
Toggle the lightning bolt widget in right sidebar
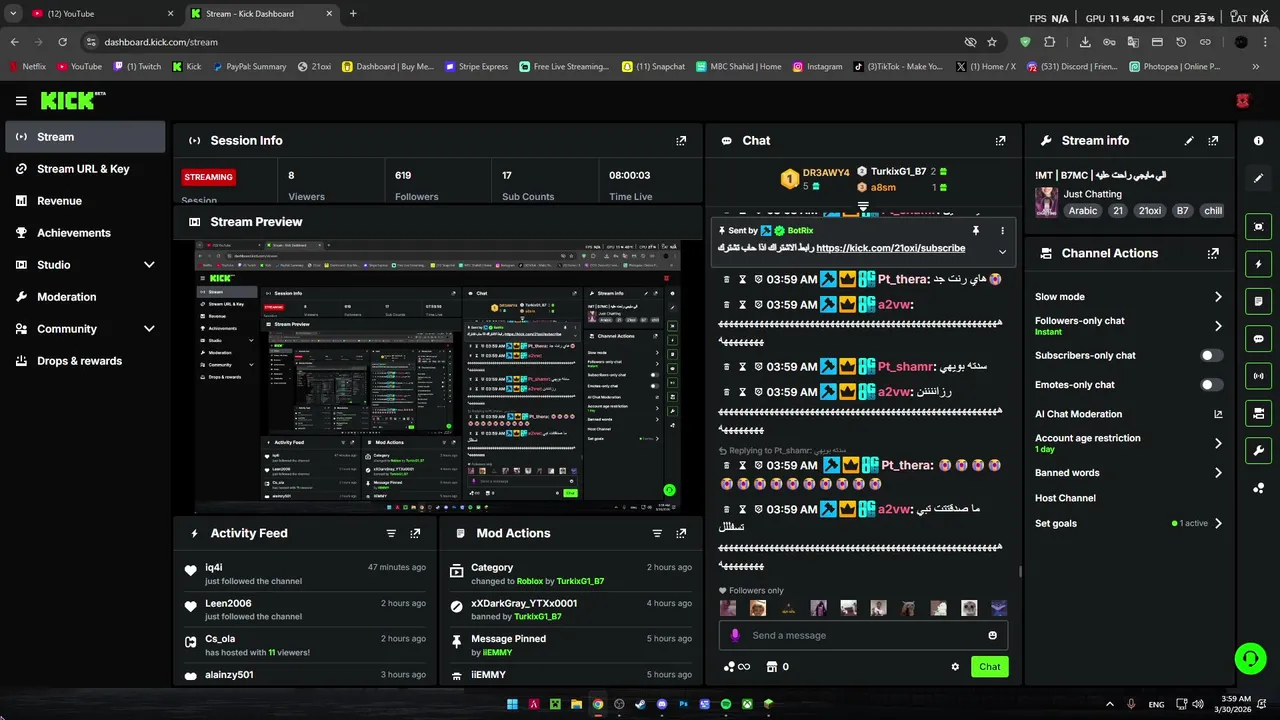pos(1258,264)
